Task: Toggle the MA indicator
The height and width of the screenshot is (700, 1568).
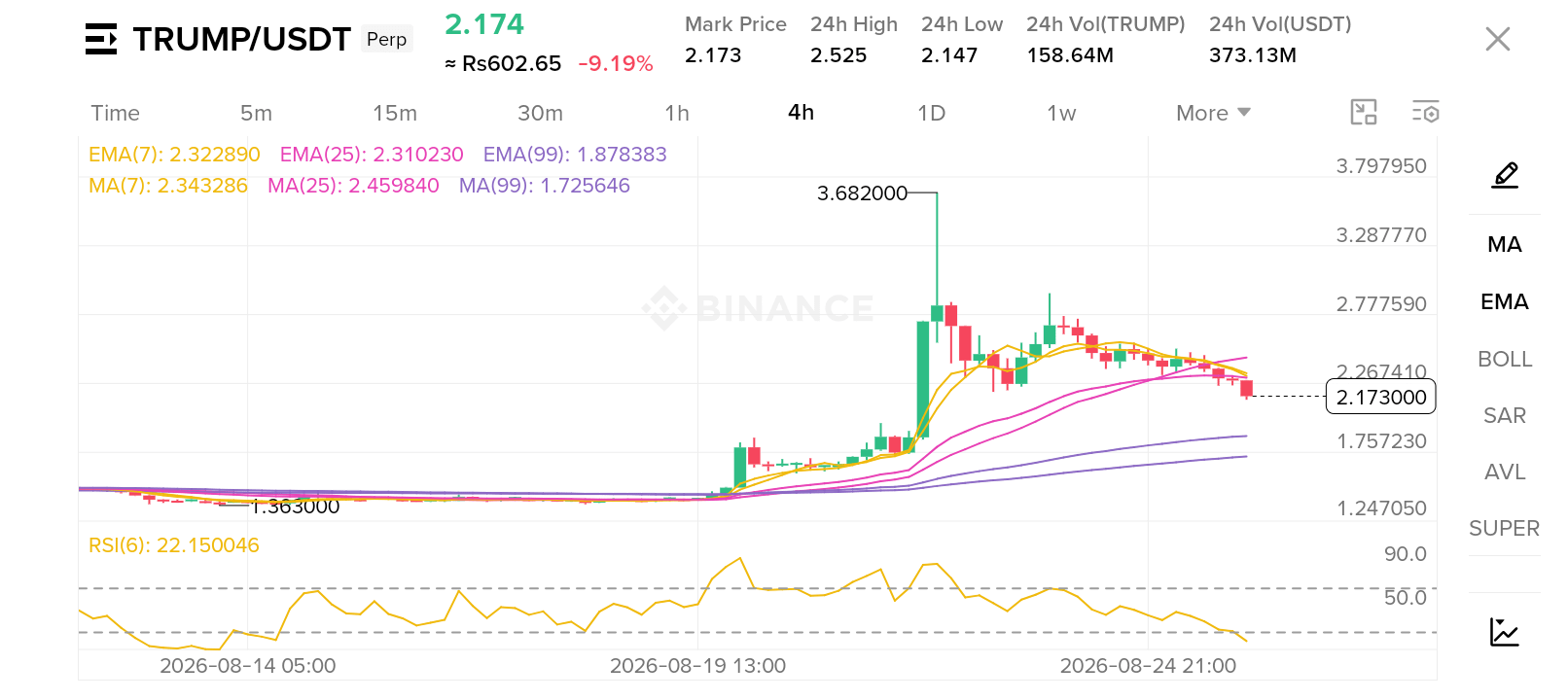Action: click(x=1505, y=245)
